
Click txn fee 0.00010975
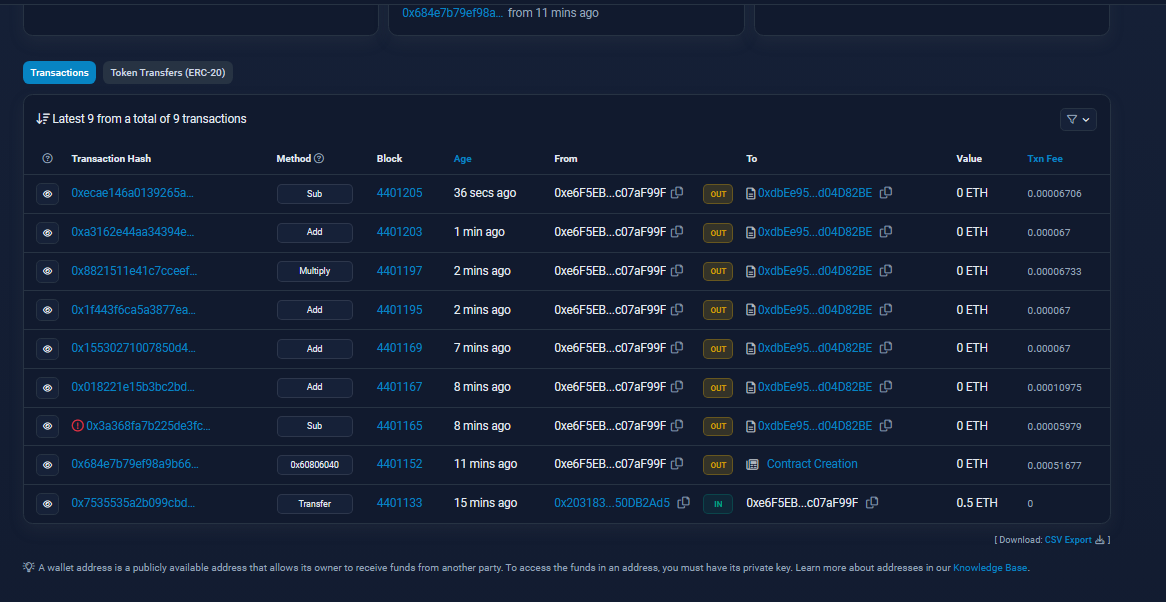tap(1054, 388)
